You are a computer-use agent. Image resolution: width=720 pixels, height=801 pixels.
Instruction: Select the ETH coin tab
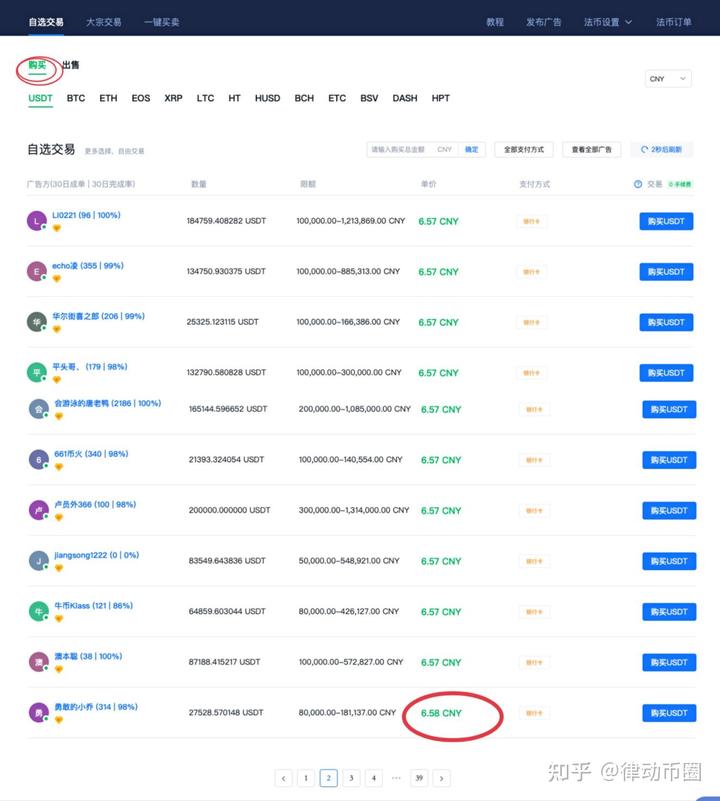[108, 98]
